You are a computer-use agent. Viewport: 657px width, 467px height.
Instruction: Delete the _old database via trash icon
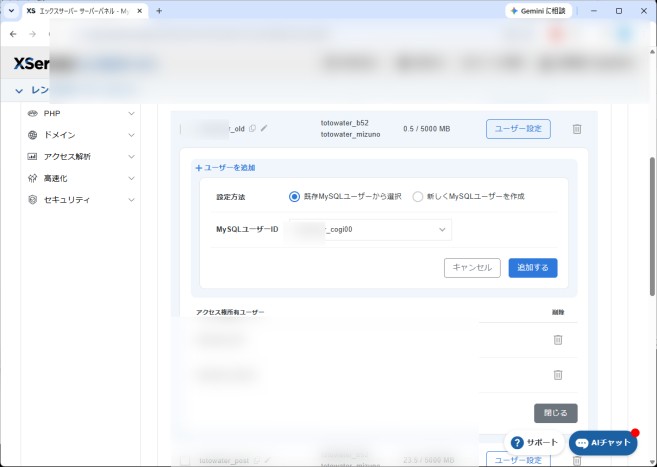pyautogui.click(x=577, y=129)
